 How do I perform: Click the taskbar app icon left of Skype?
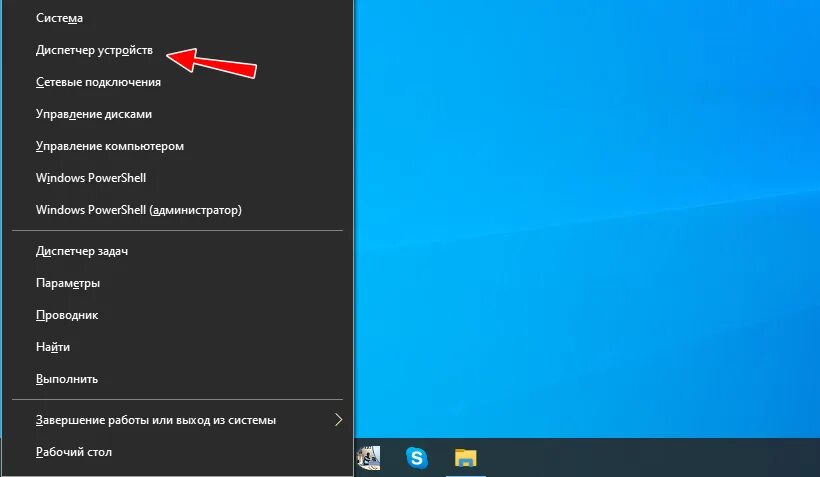click(x=369, y=458)
